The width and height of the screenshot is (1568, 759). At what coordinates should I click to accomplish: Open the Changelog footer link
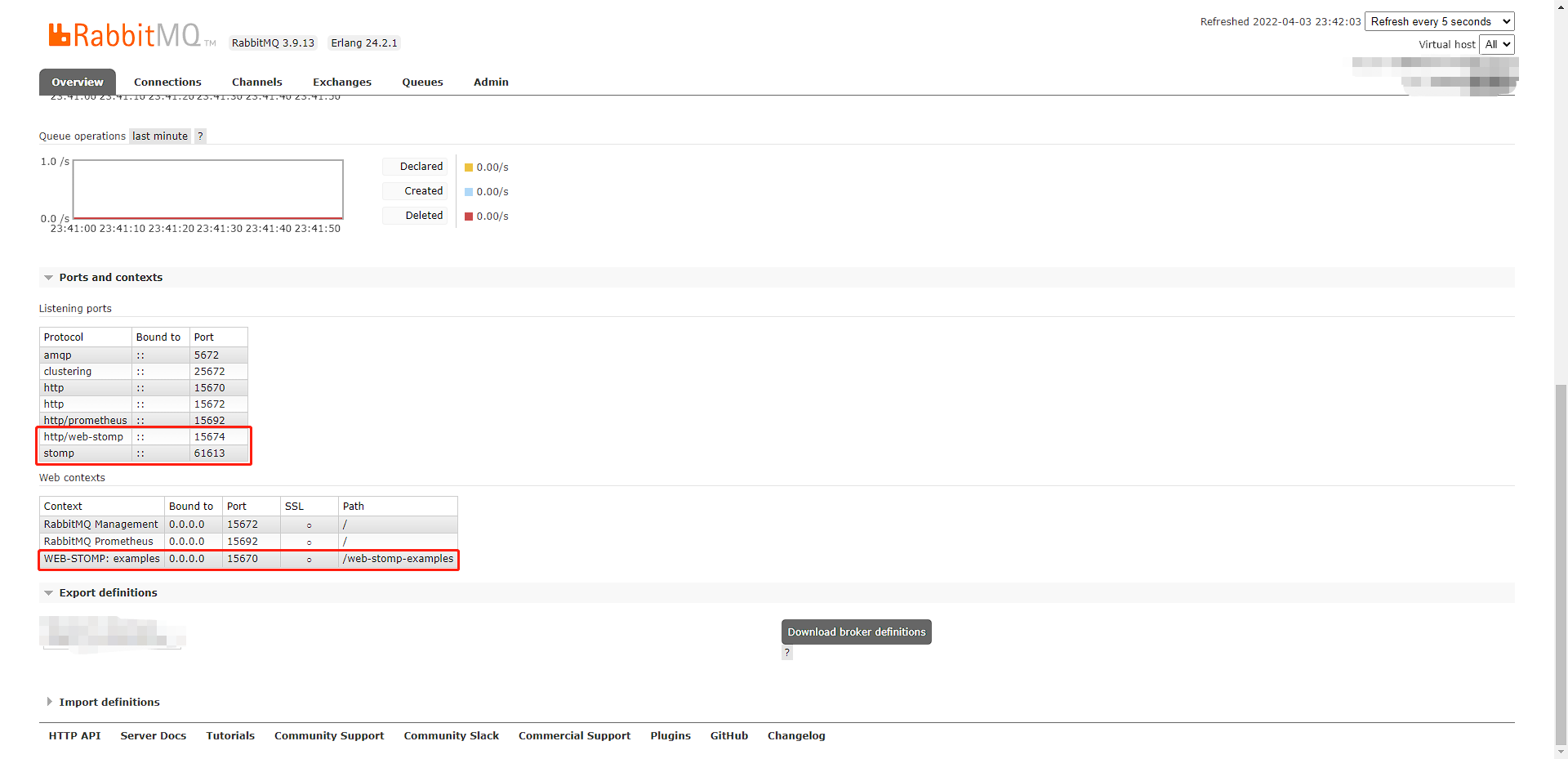click(796, 736)
